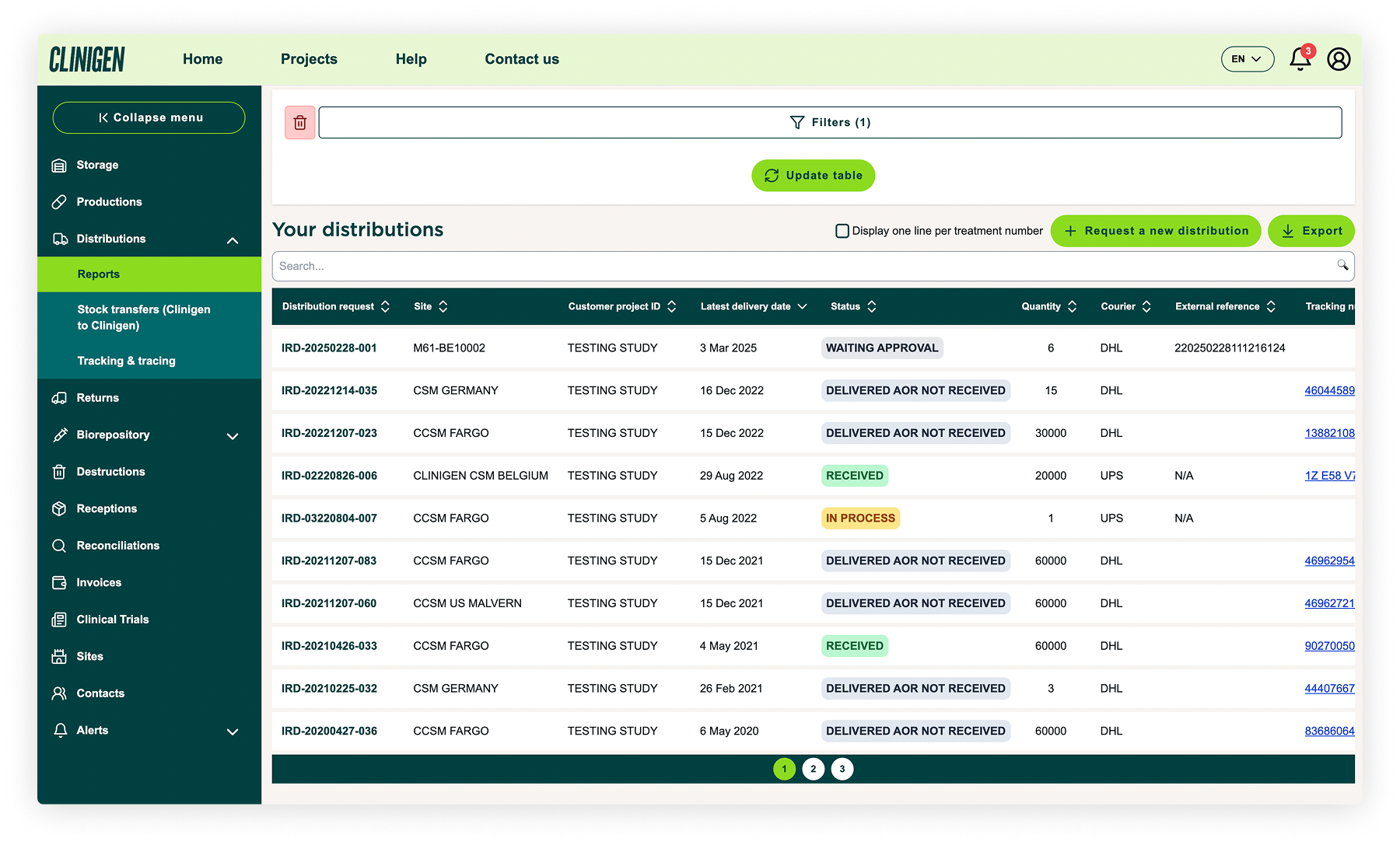Collapse the Distributions section chevron

233,240
